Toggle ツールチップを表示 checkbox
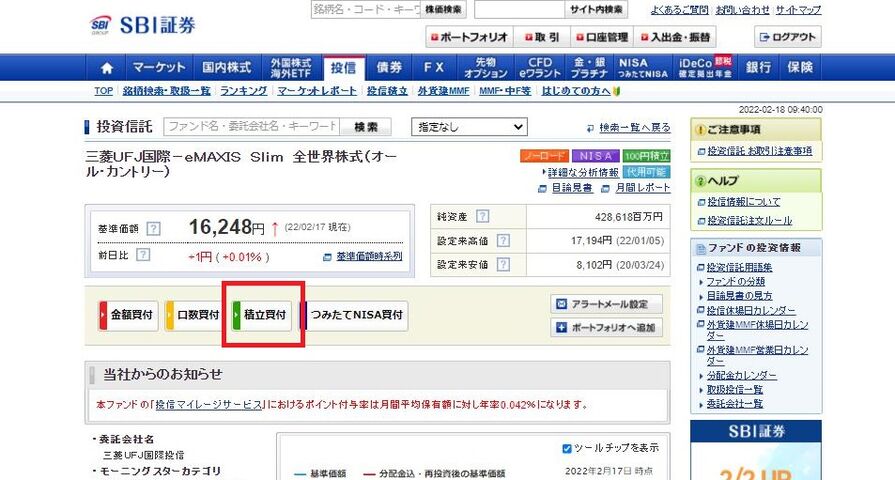 tap(567, 449)
